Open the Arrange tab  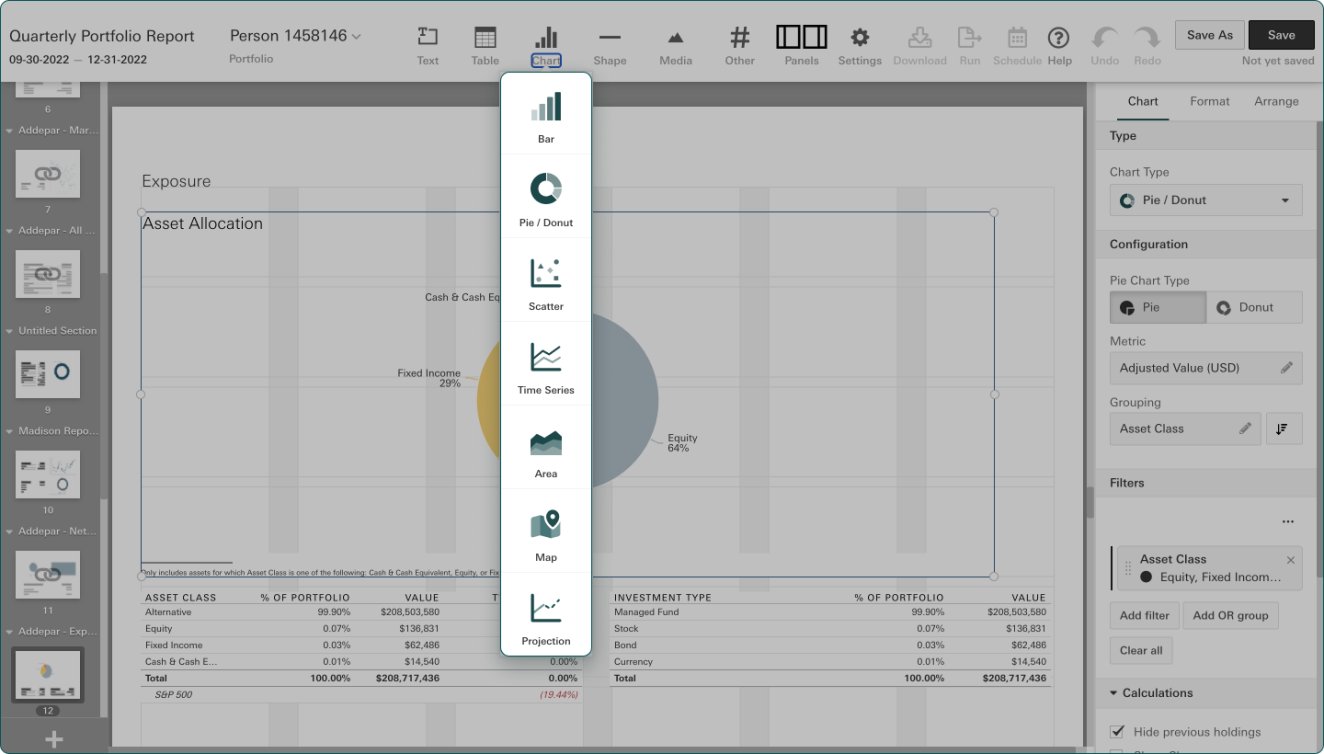click(x=1276, y=101)
